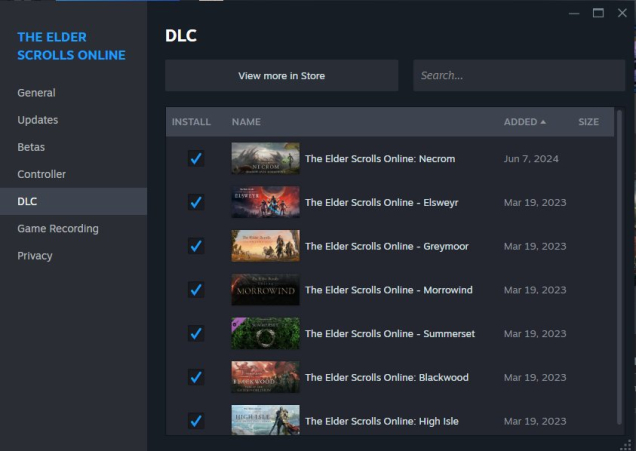This screenshot has width=636, height=451.
Task: Maximize the properties window
Action: (x=598, y=13)
